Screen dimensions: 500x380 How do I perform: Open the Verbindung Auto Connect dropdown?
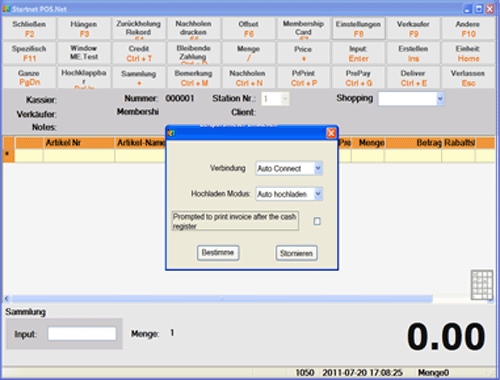[x=318, y=168]
